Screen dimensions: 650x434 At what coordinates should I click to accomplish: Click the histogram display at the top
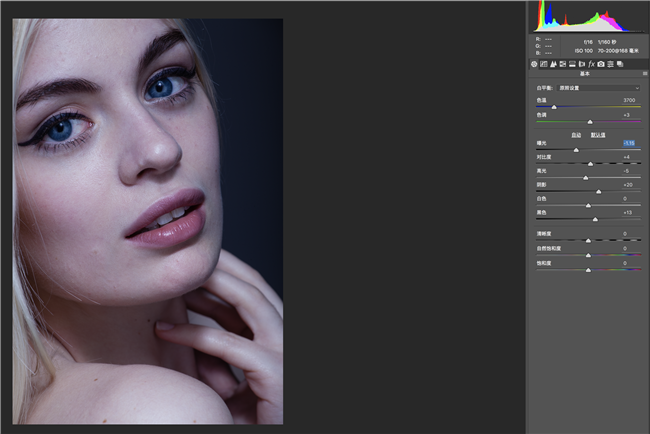click(585, 17)
